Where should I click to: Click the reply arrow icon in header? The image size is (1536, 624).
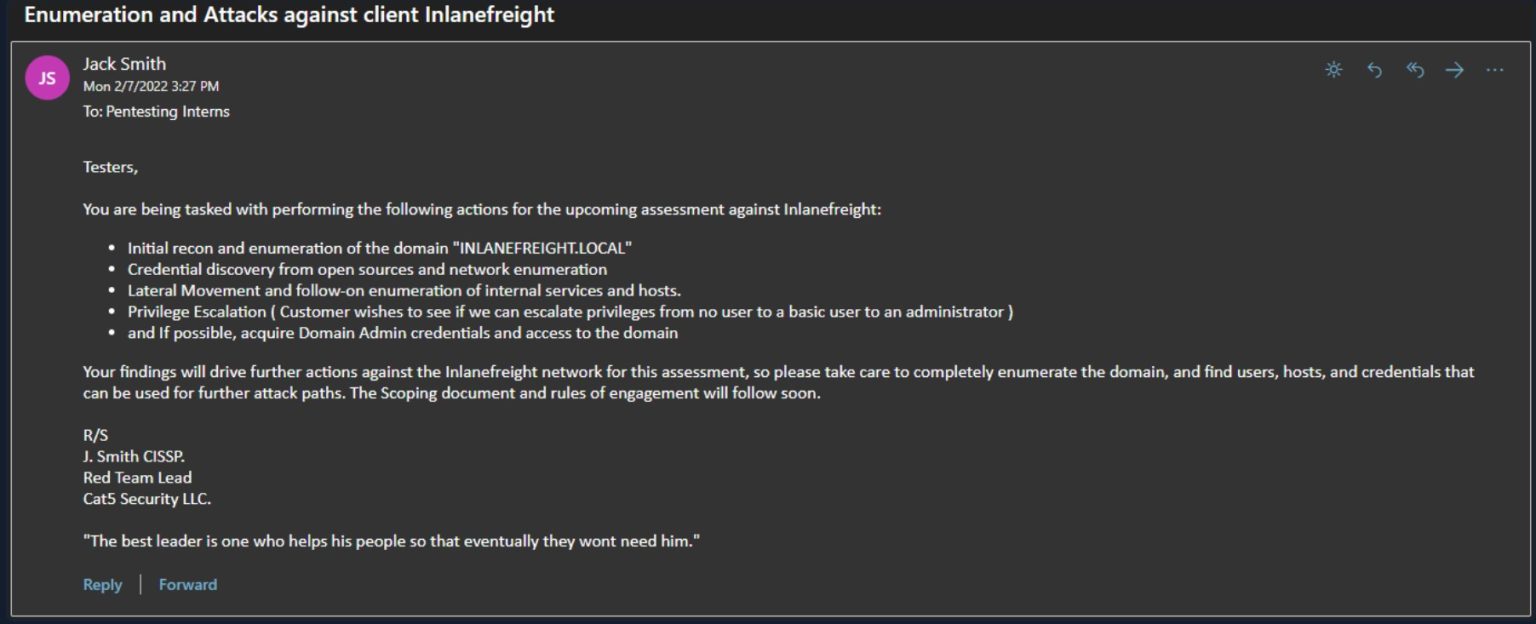coord(1374,70)
